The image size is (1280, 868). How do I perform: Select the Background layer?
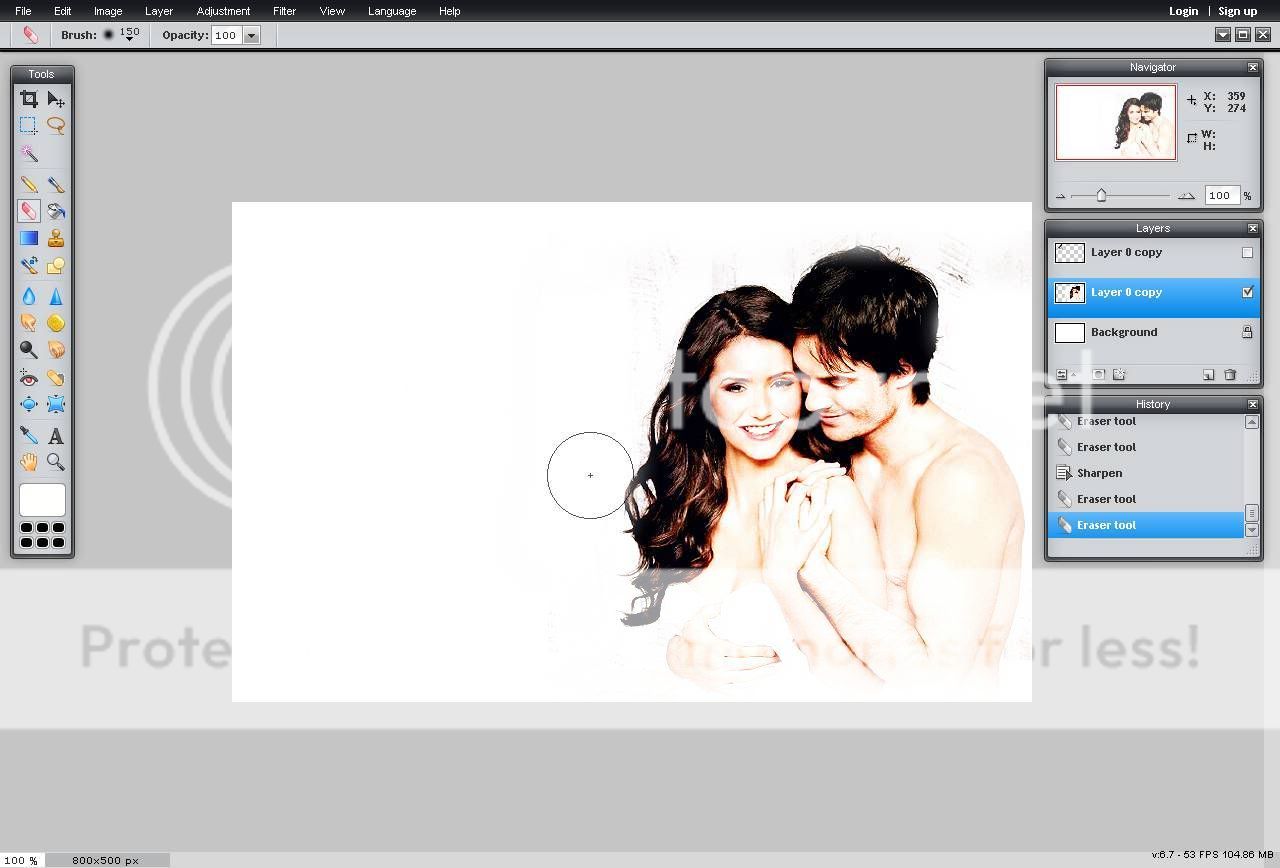1153,332
